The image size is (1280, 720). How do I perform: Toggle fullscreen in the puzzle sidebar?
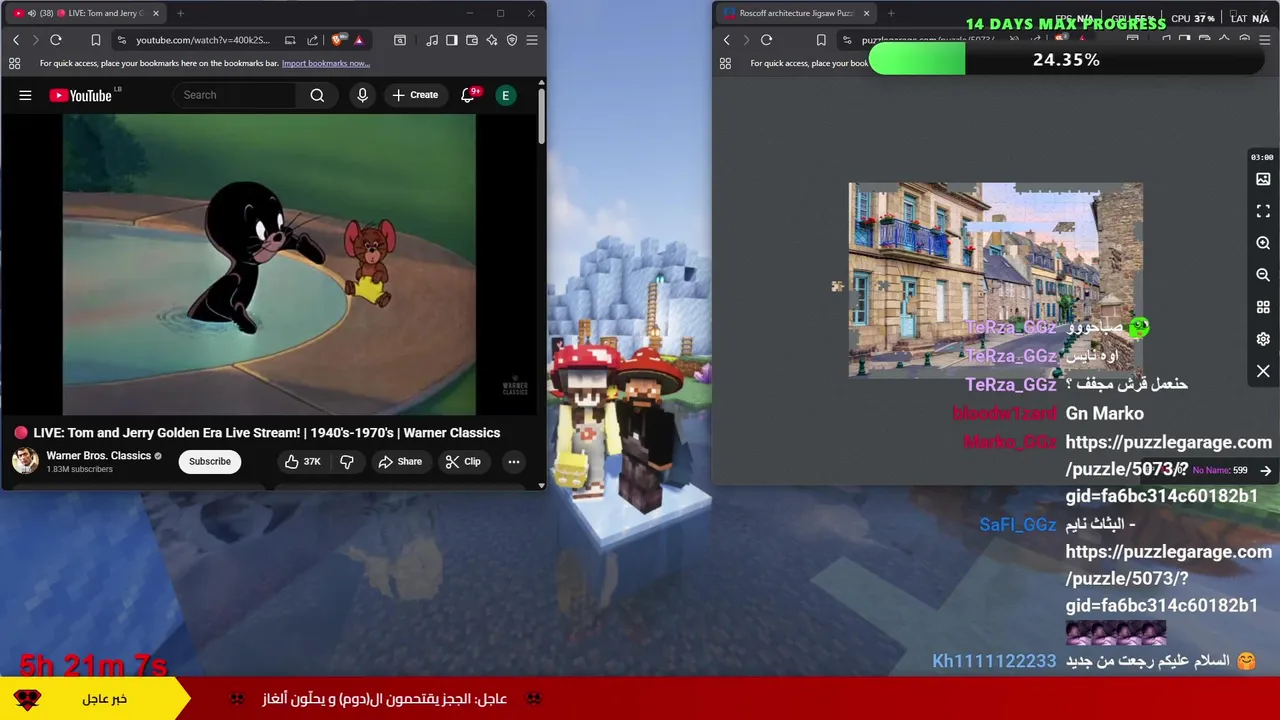(1263, 211)
